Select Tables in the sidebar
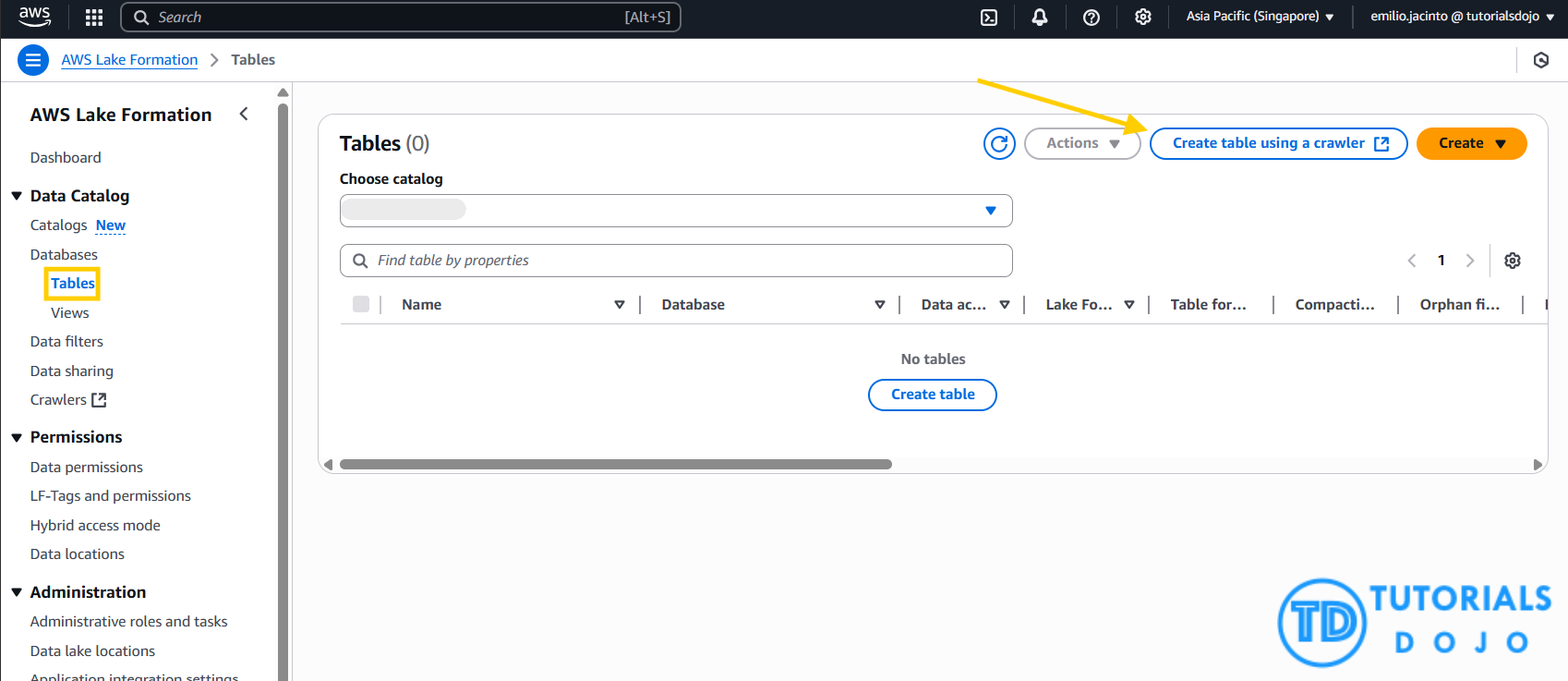Screen dimensions: 1568x681 pyautogui.click(x=73, y=284)
